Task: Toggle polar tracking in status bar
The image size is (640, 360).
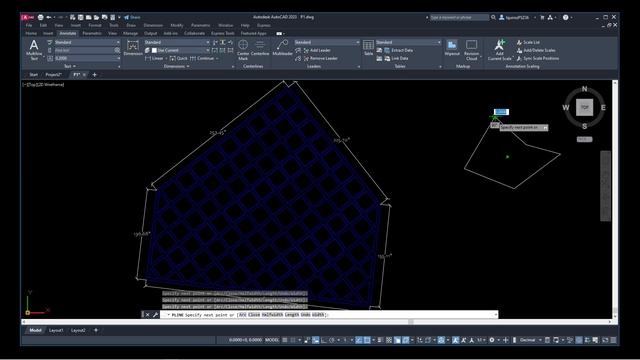Action: (x=332, y=340)
